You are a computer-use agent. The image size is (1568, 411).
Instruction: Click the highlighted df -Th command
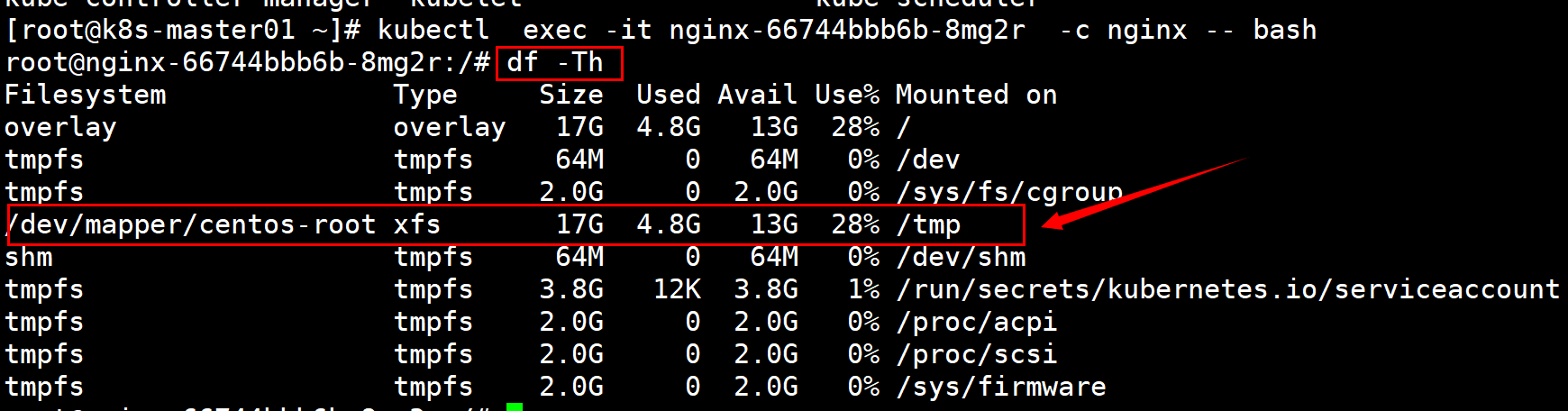point(555,62)
